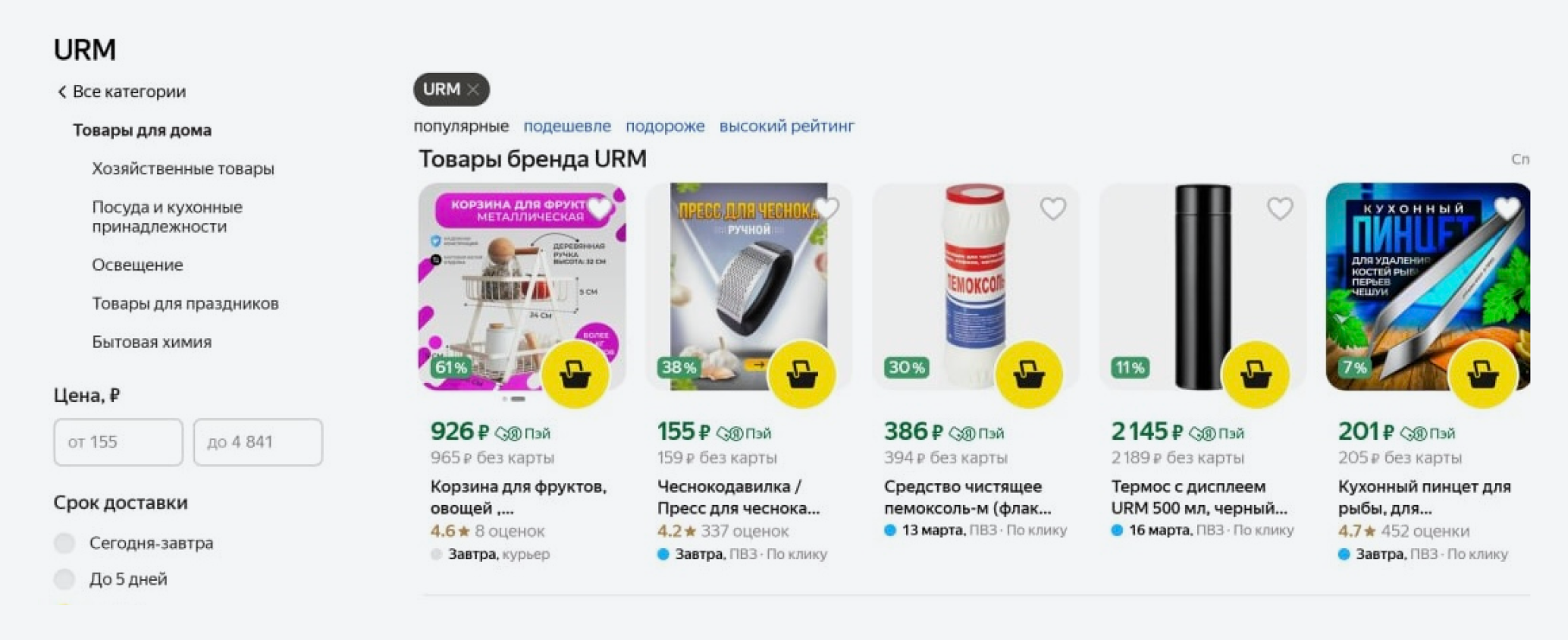
Task: Favorite the Pemoxol cleaner with heart icon
Action: pos(1053,209)
